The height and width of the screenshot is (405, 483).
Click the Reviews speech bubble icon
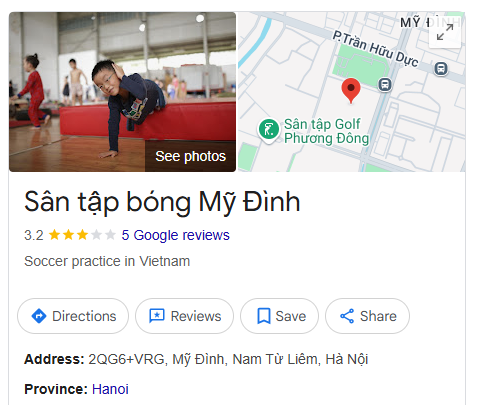click(x=157, y=316)
